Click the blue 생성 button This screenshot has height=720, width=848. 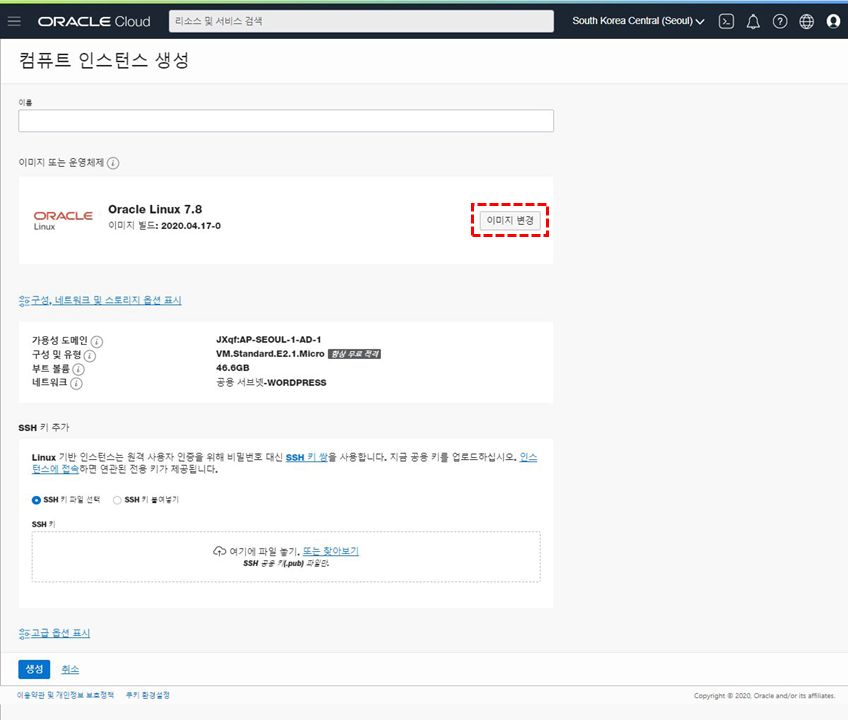(x=34, y=669)
